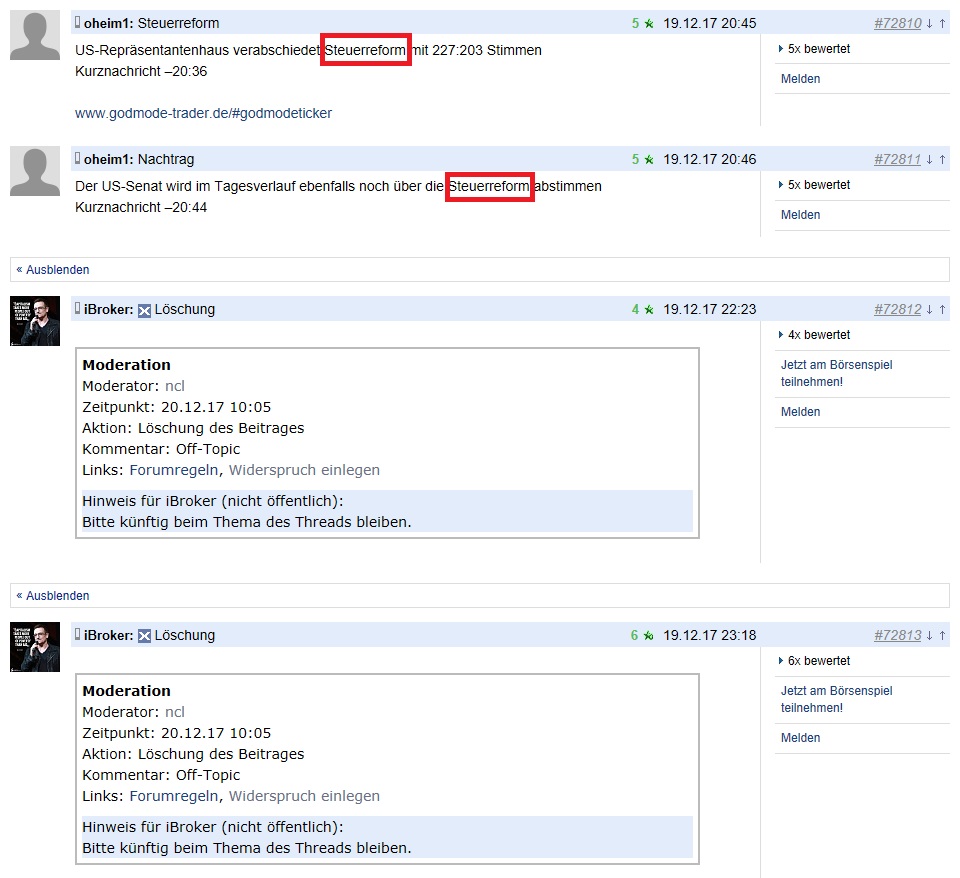Screen dimensions: 960x878
Task: Collapse post #72813 via the Ausblenden link above it
Action: (53, 595)
